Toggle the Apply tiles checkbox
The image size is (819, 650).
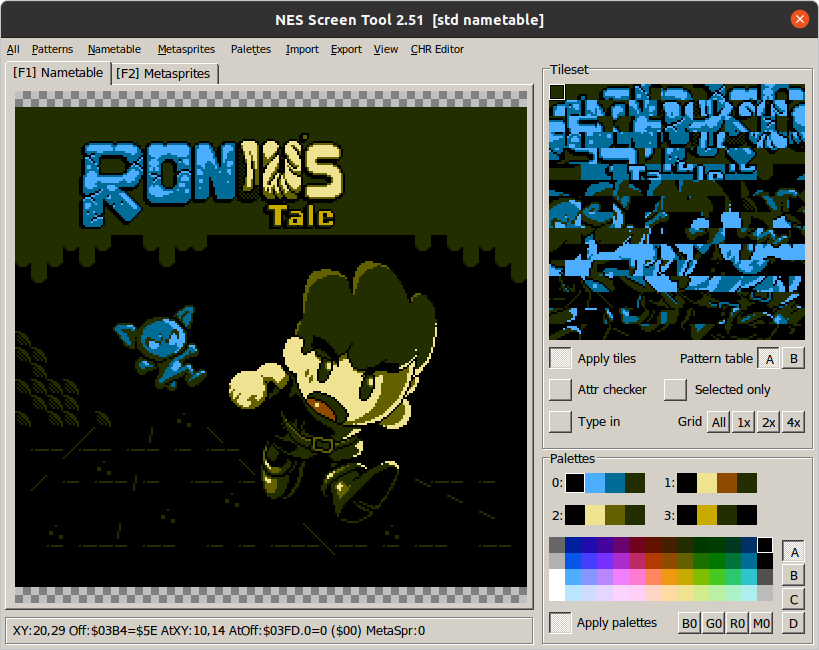(560, 358)
